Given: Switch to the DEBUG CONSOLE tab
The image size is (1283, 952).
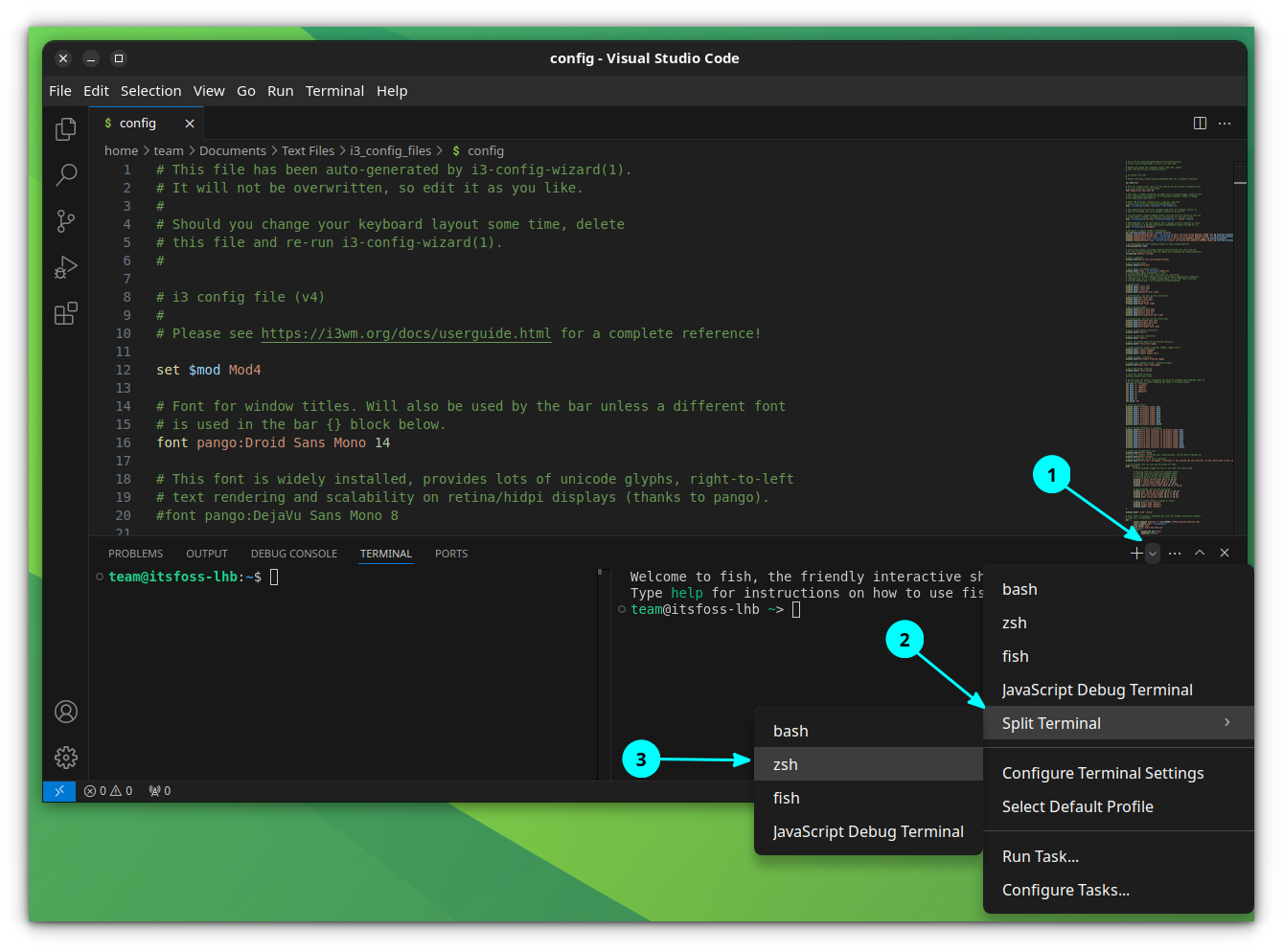Looking at the screenshot, I should (x=293, y=553).
